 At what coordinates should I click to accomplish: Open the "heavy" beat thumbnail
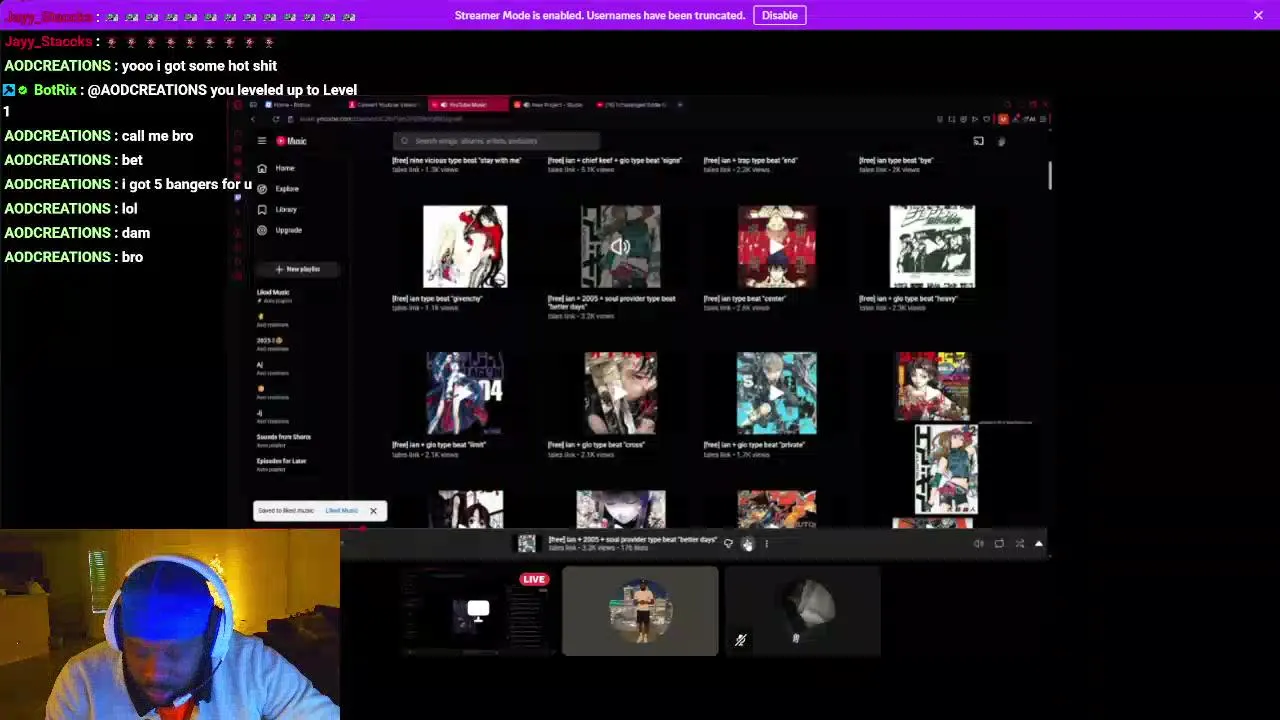tap(932, 247)
